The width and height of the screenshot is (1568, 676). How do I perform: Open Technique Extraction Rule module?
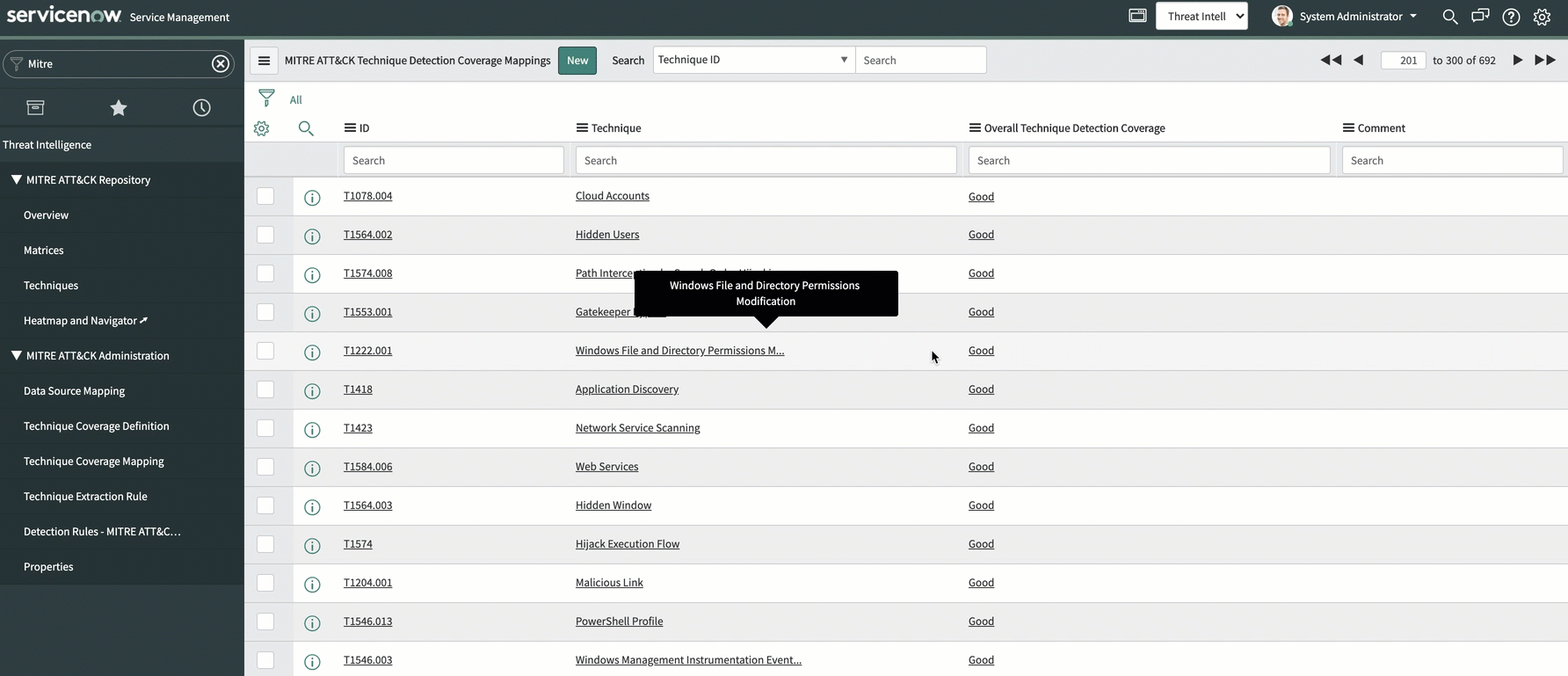coord(85,496)
